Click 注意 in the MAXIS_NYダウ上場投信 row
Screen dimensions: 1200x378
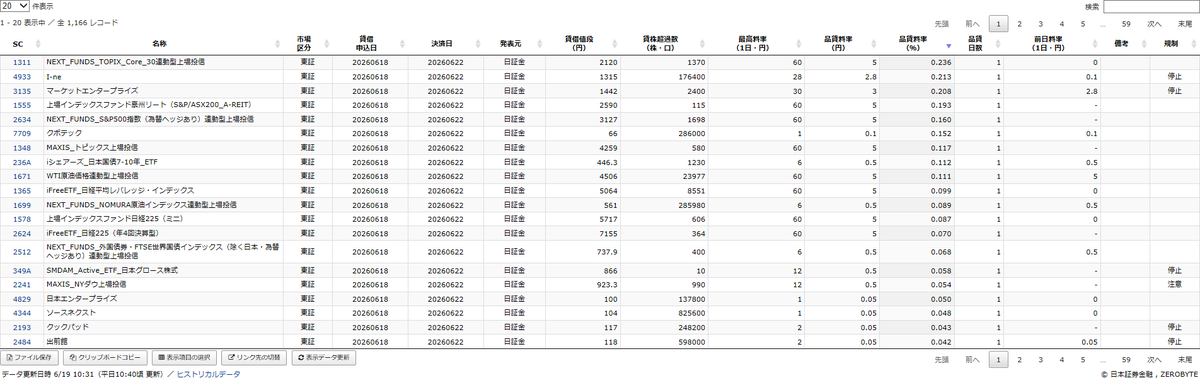(x=1174, y=284)
